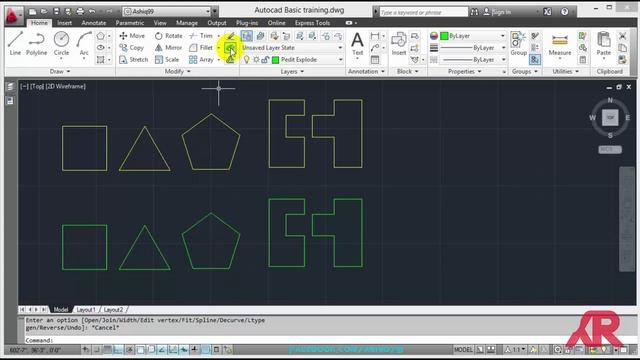Toggle MODEL space button in status bar

click(x=463, y=350)
